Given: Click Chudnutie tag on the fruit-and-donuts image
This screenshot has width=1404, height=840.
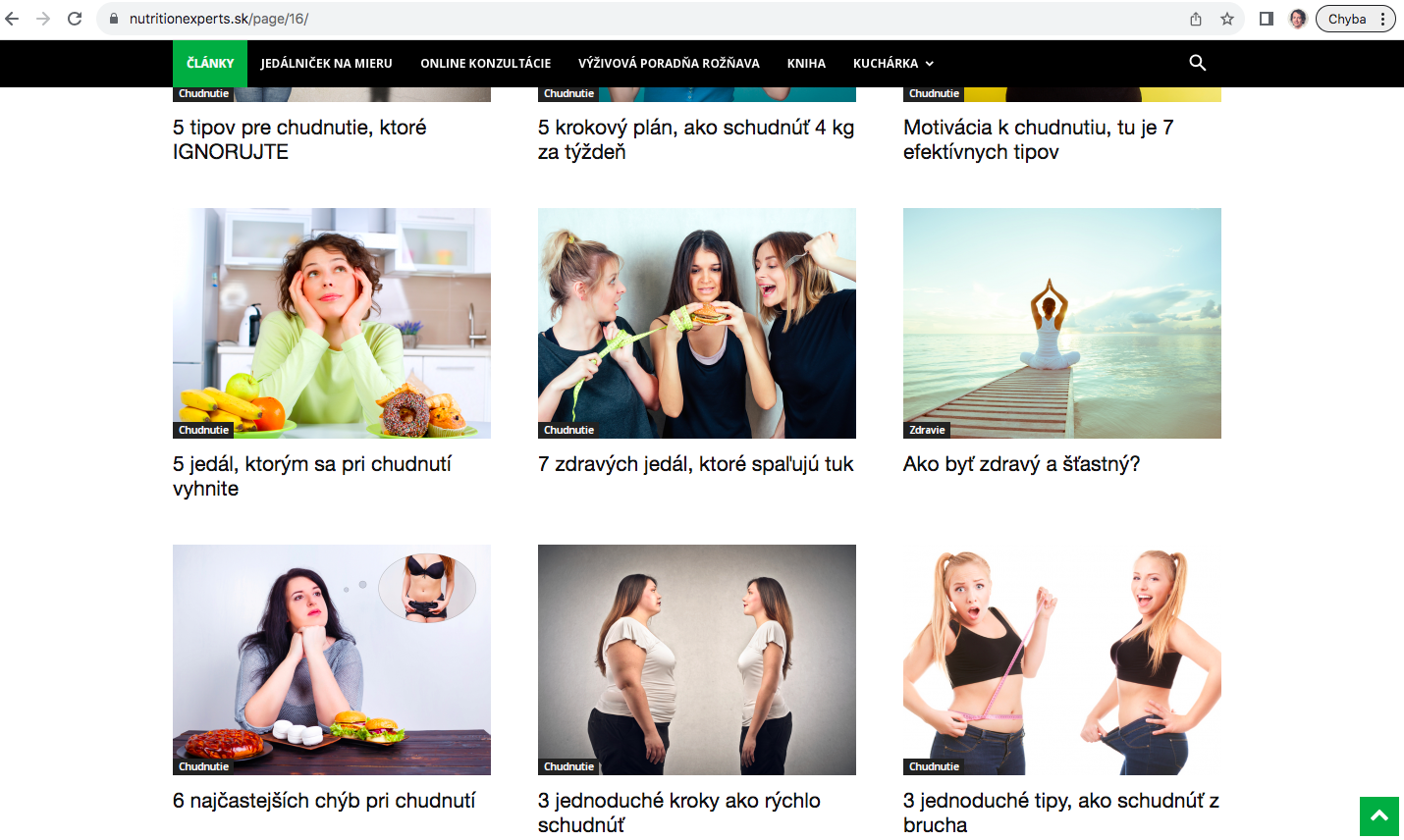Looking at the screenshot, I should (x=203, y=430).
